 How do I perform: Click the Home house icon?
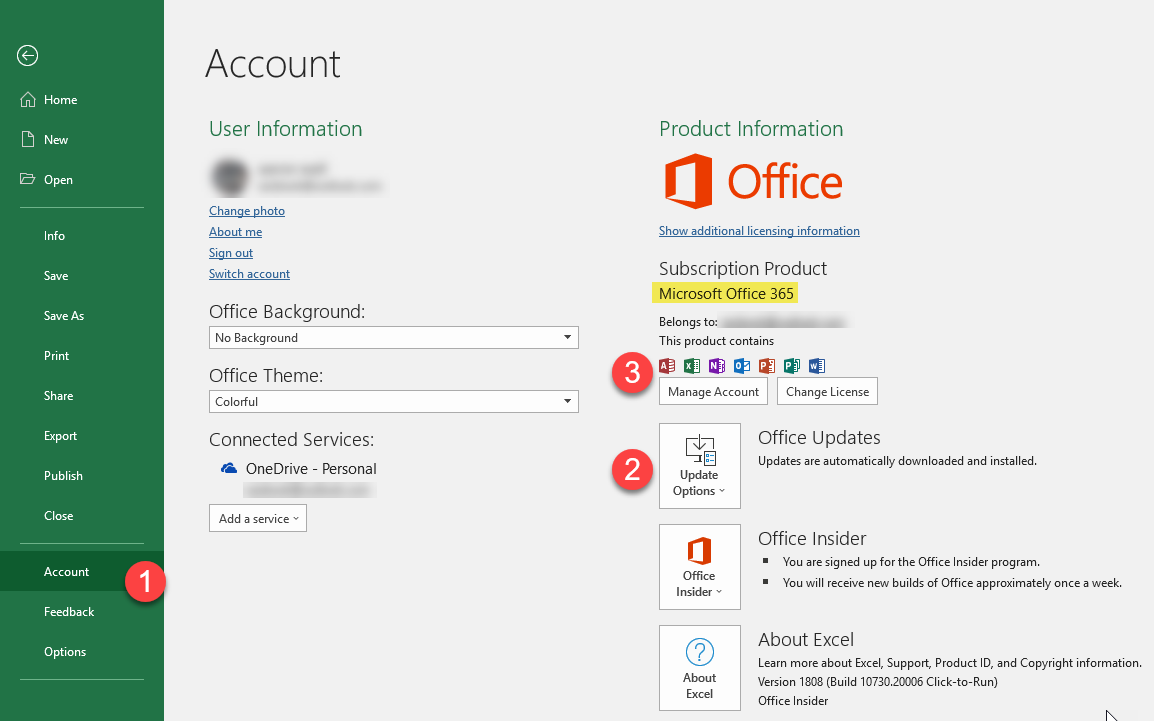[x=28, y=99]
